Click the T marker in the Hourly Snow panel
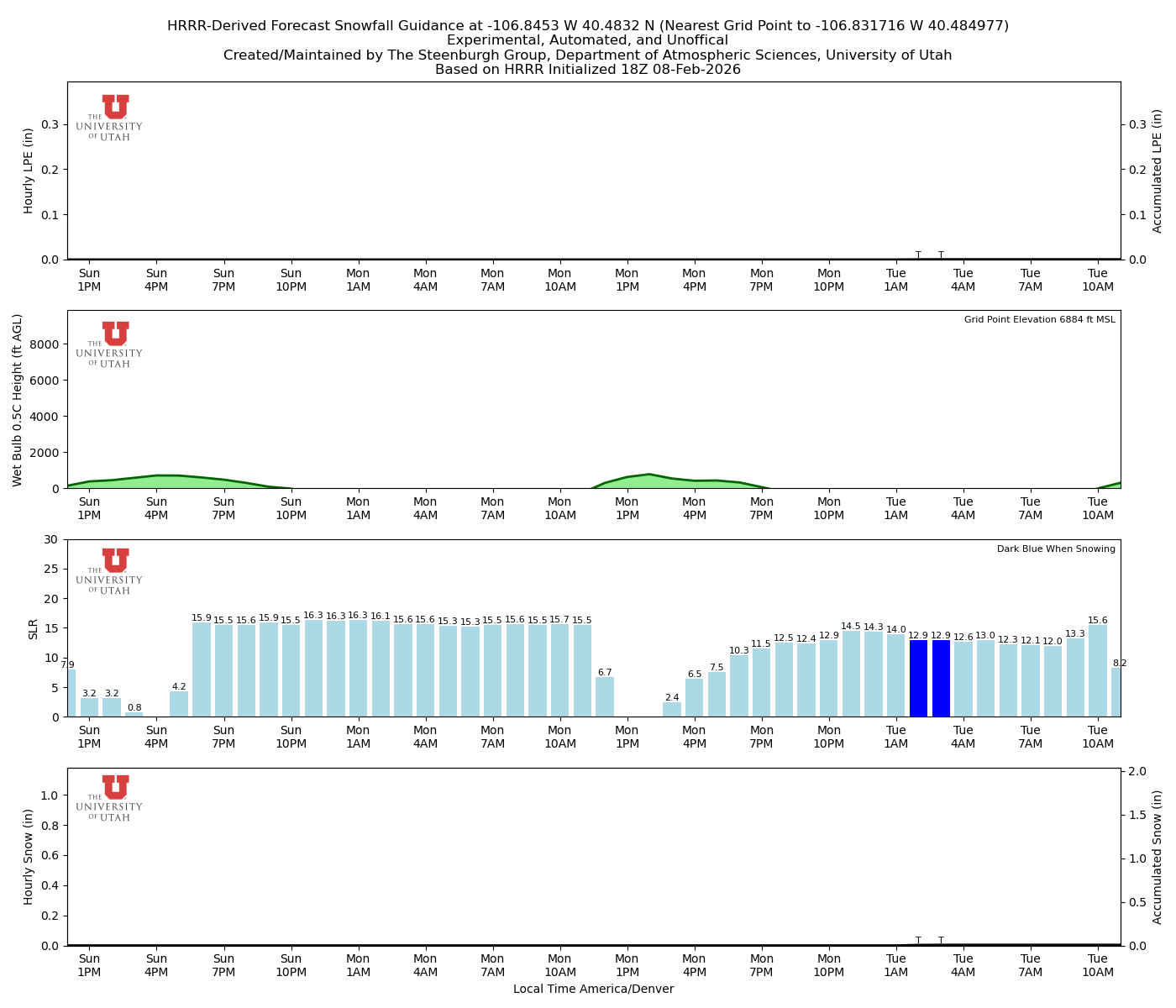The image size is (1176, 1008). [x=918, y=941]
